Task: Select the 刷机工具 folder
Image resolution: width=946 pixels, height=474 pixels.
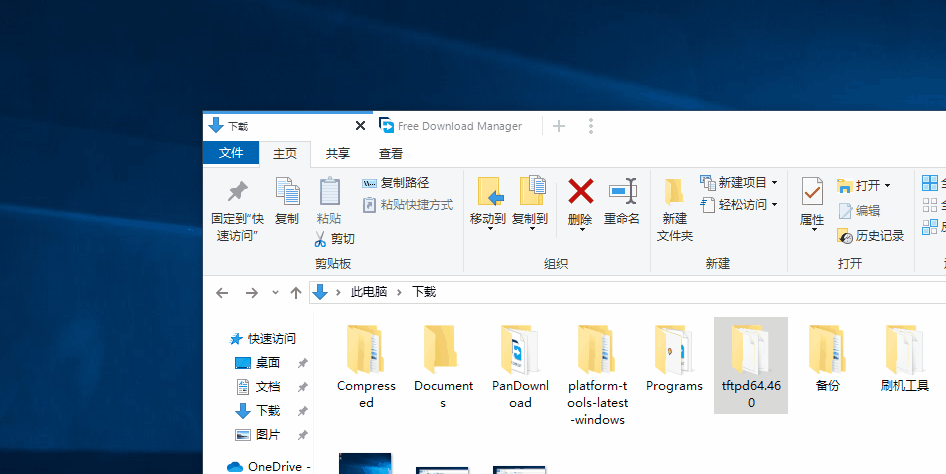Action: pos(904,358)
